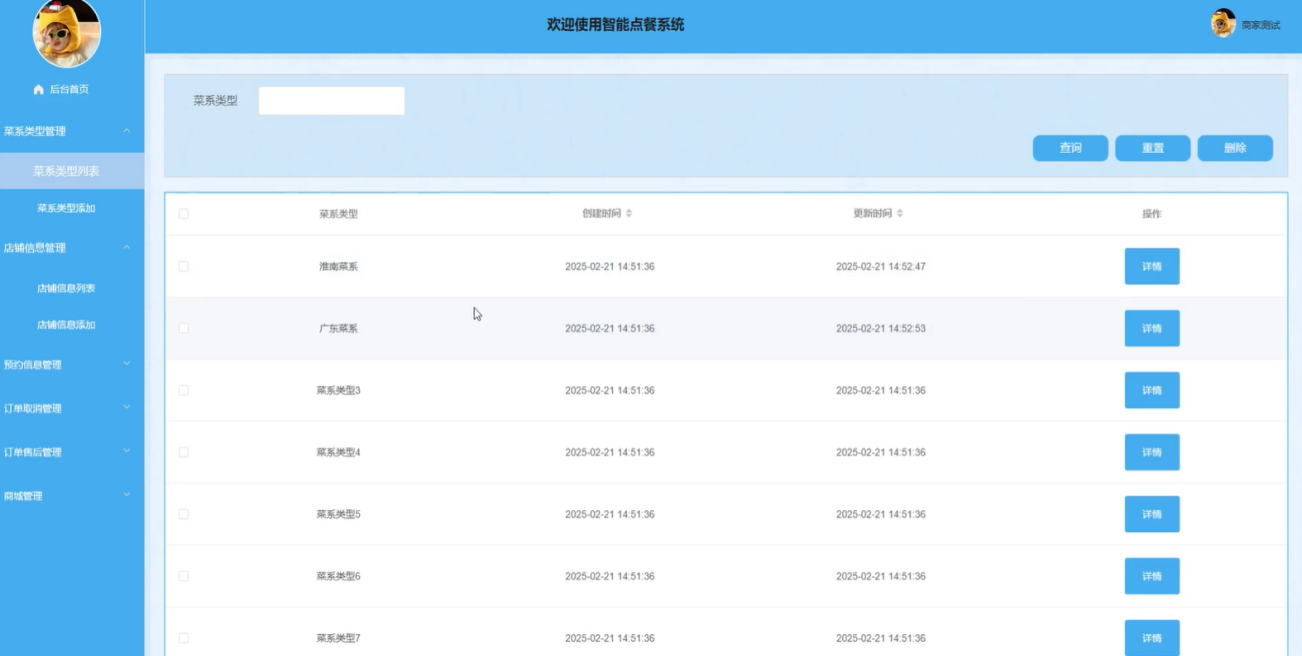This screenshot has height=656, width=1302.
Task: Select the 预约信息管理 menu label
Action: tap(33, 365)
